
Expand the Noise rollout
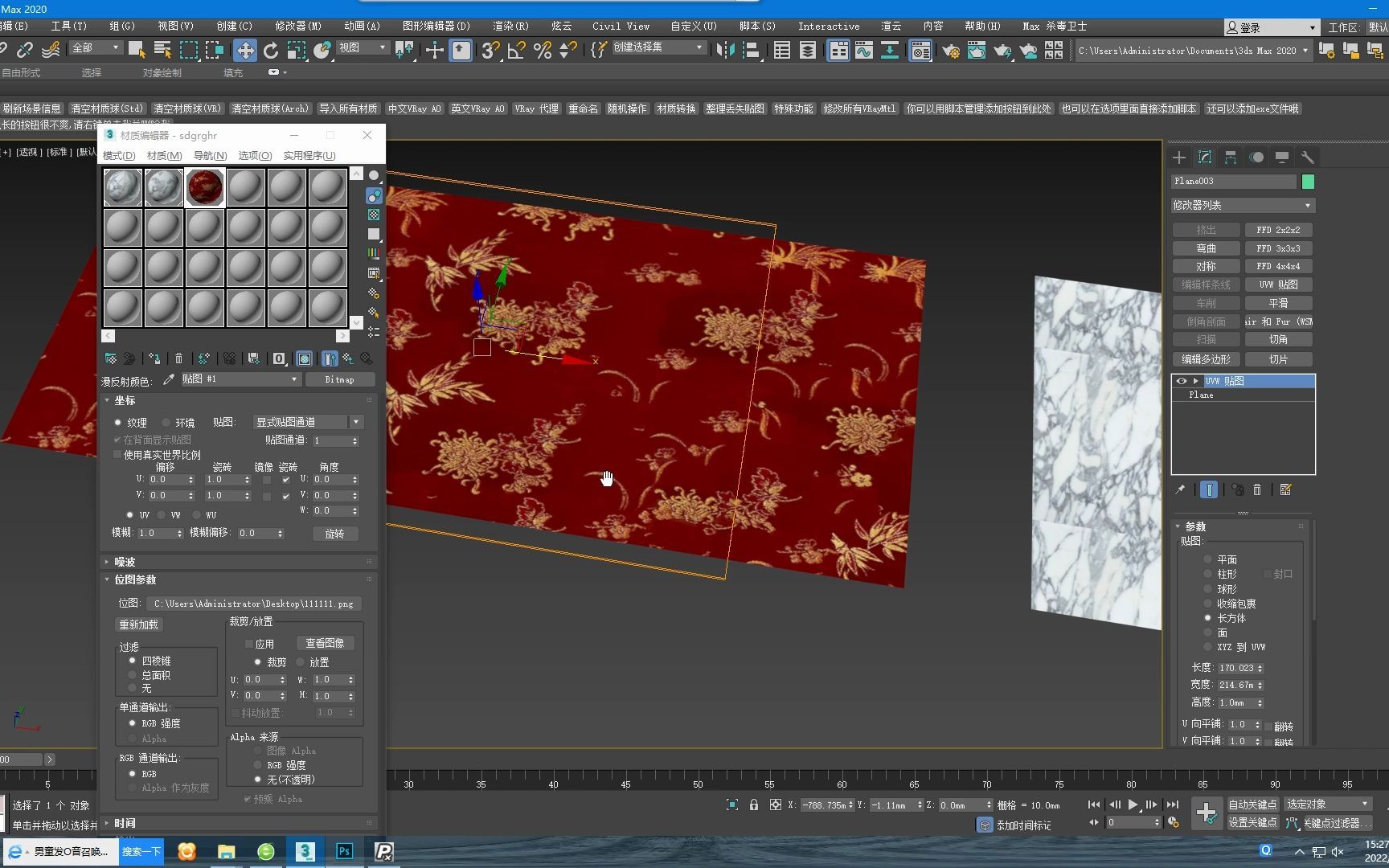pyautogui.click(x=125, y=562)
